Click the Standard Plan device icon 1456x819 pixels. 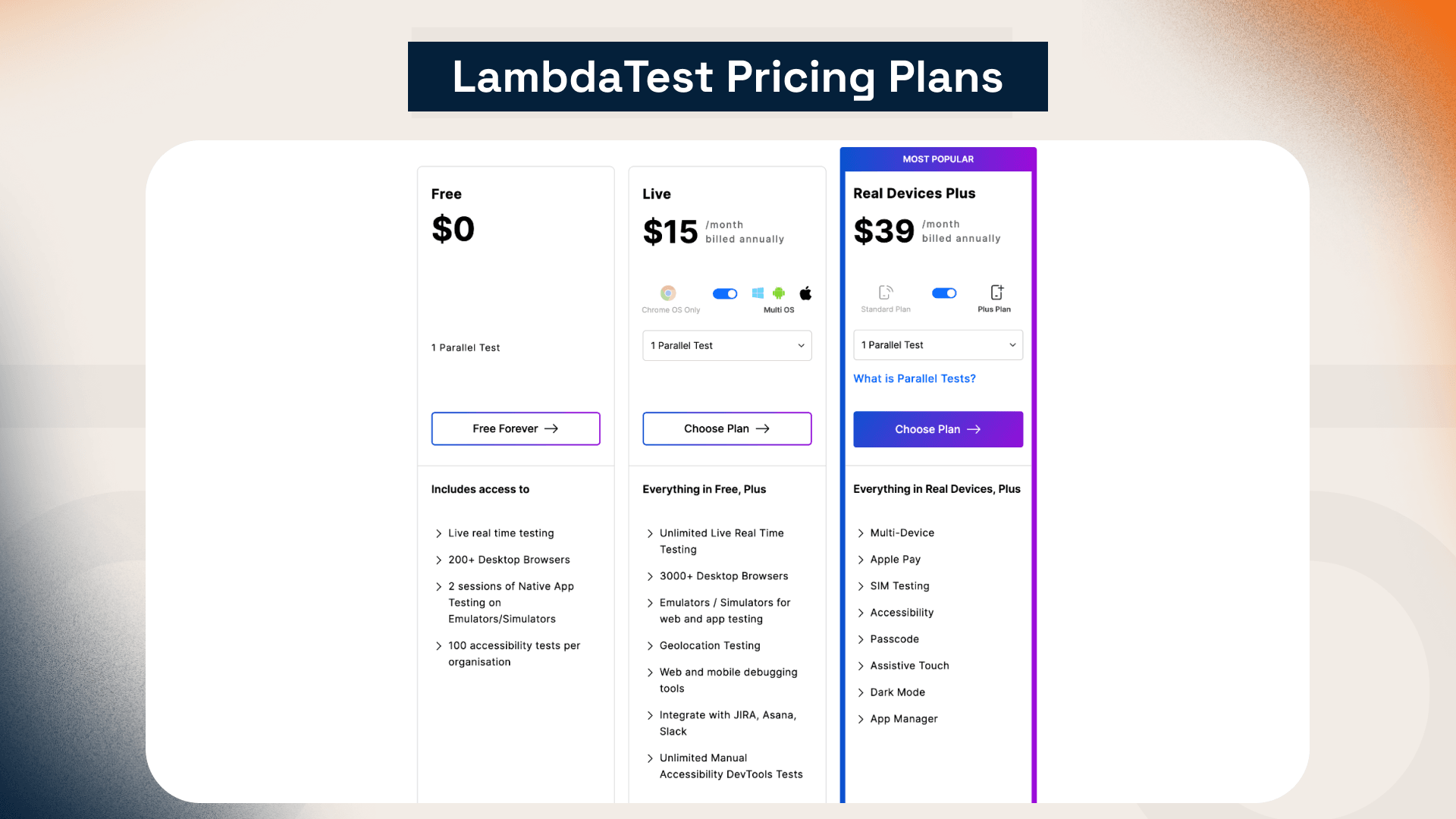coord(885,291)
